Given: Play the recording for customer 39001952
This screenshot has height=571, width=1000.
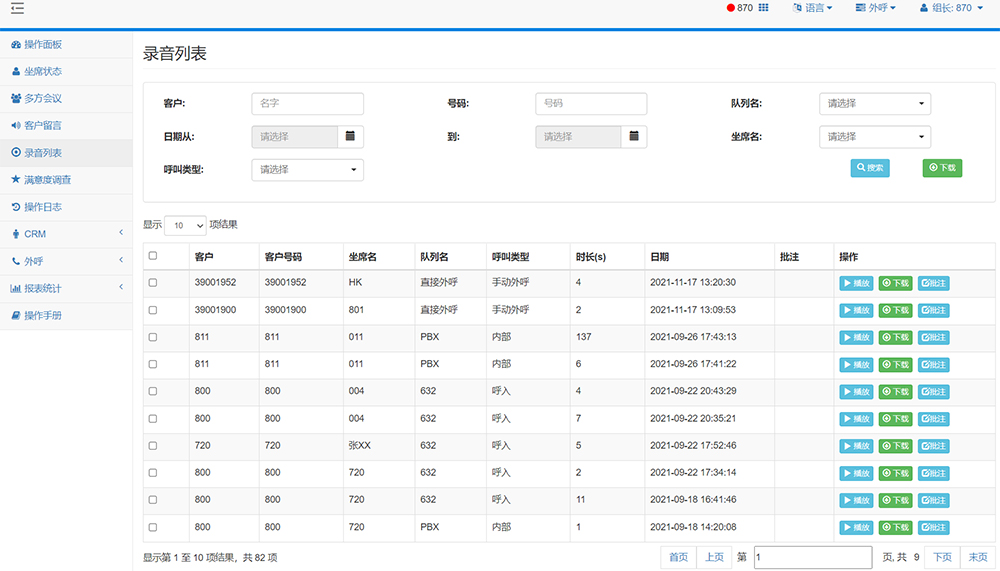Looking at the screenshot, I should coord(856,283).
